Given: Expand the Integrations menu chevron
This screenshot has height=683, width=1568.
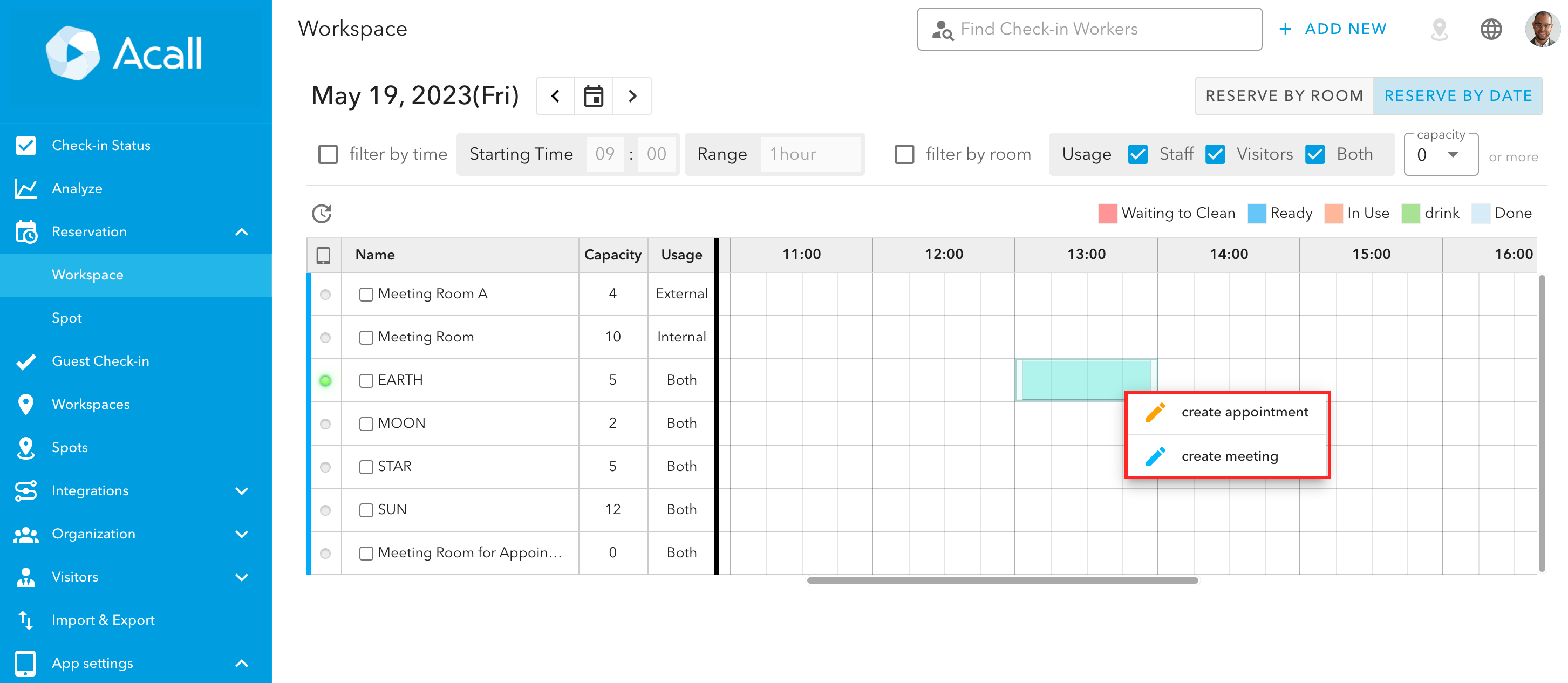Looking at the screenshot, I should point(242,490).
